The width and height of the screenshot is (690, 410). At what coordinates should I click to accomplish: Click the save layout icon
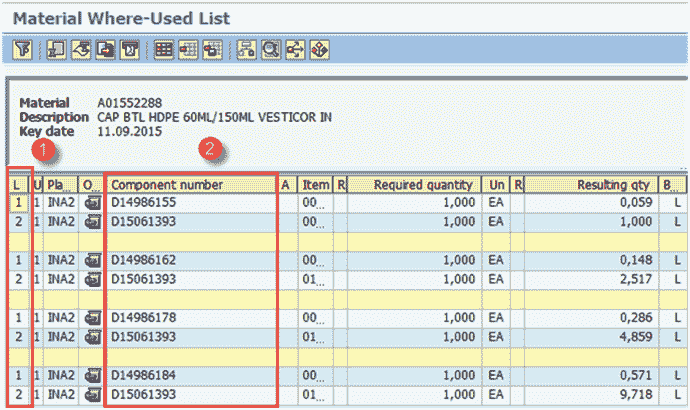coord(213,50)
